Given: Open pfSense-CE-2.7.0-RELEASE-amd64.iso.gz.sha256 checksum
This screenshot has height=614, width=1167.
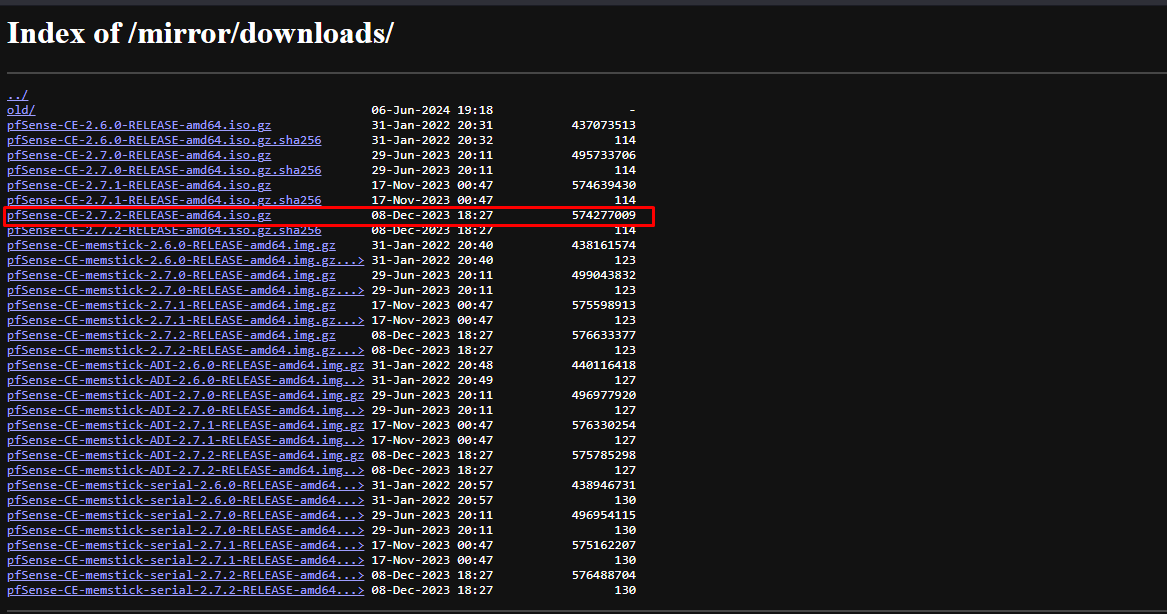Looking at the screenshot, I should [164, 170].
